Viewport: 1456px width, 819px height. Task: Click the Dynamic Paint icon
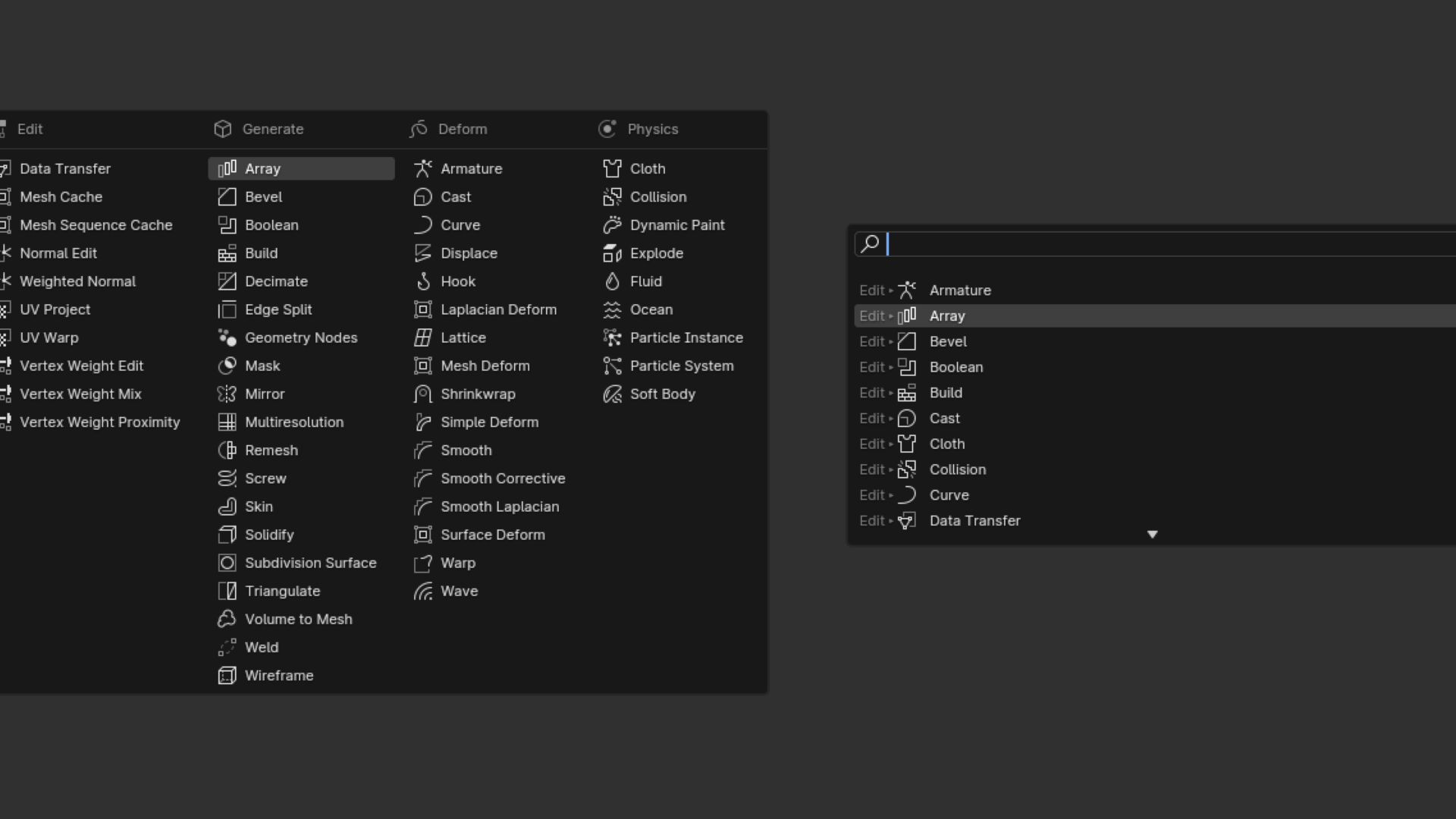click(612, 225)
